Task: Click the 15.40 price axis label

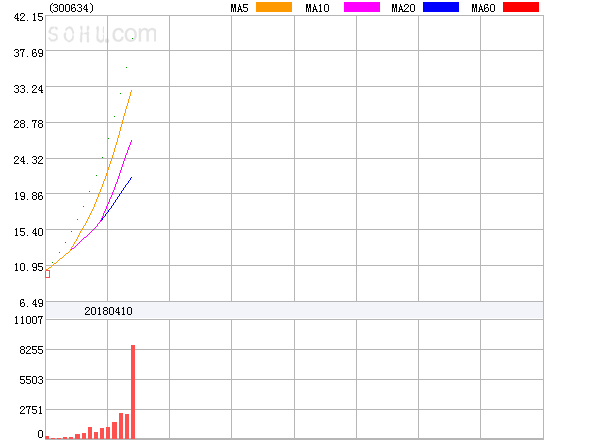Action: click(x=29, y=232)
